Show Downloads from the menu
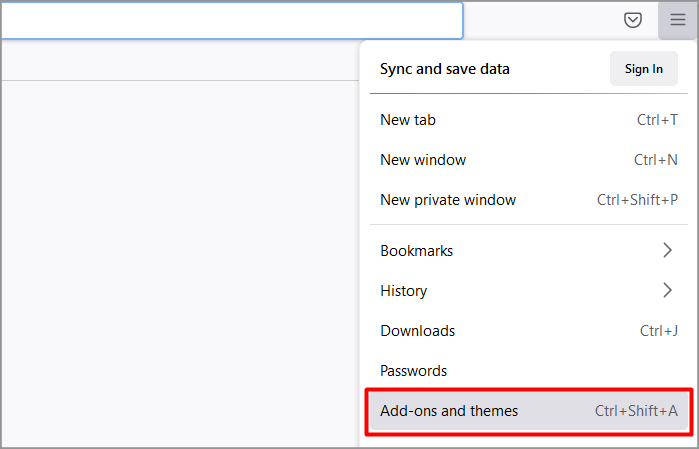Screen dimensions: 699x449 pos(418,330)
